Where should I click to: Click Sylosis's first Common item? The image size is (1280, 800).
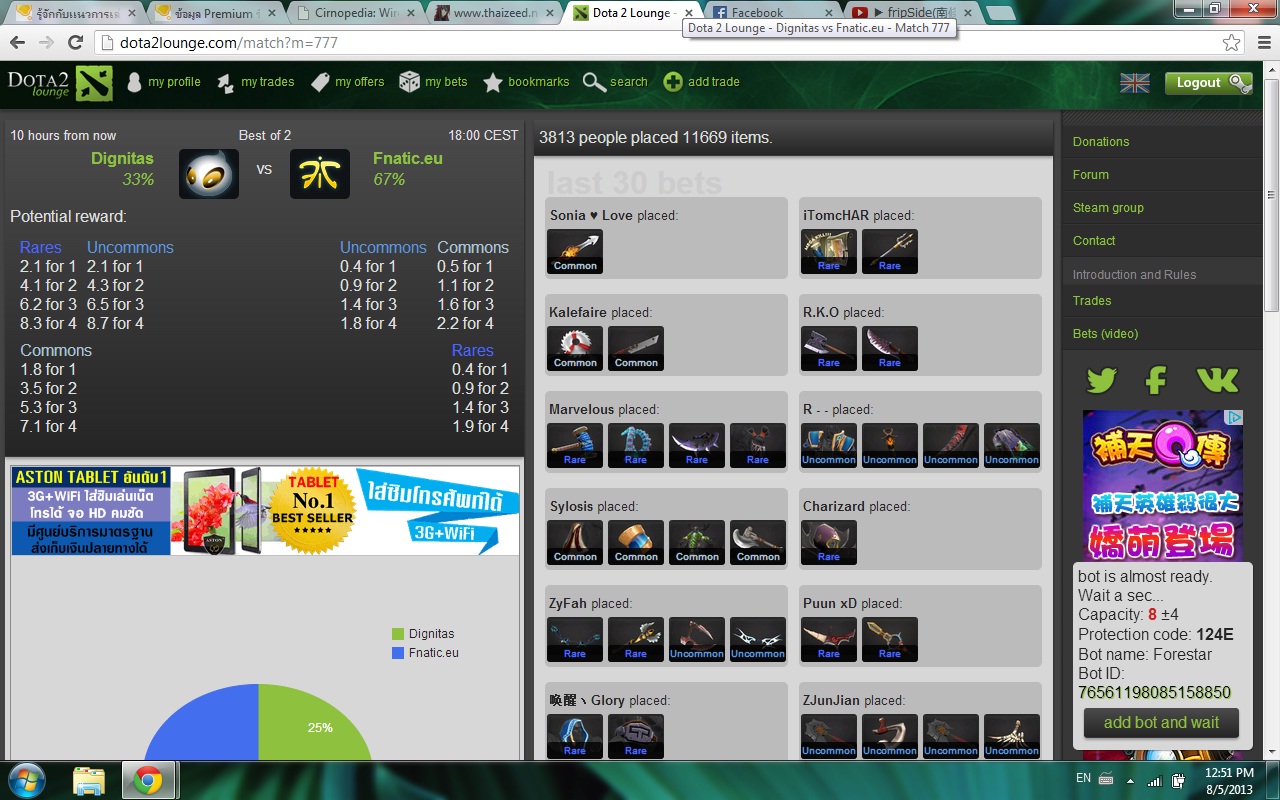click(575, 542)
